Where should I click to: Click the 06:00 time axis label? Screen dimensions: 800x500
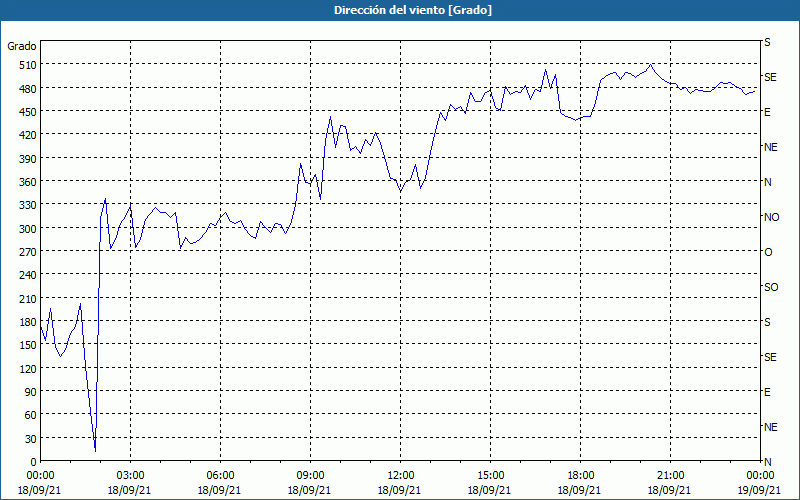[220, 476]
